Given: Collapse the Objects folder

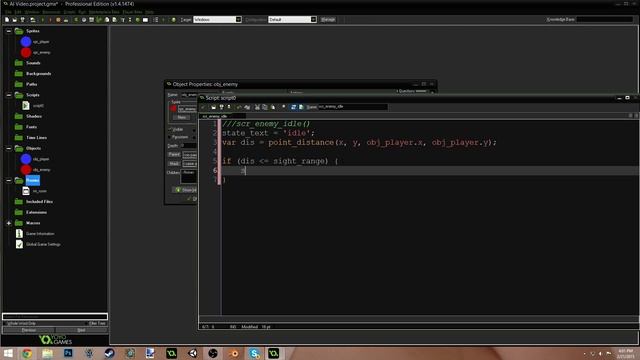Looking at the screenshot, I should (9, 149).
